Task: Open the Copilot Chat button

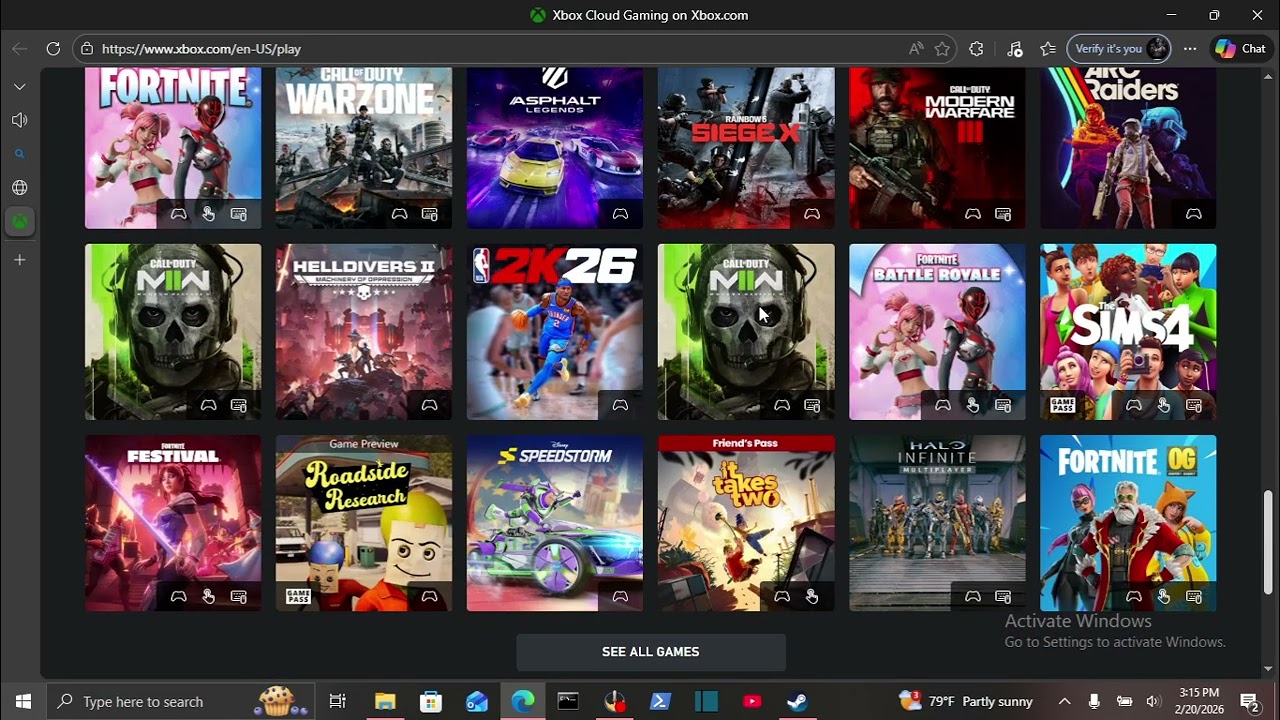Action: pyautogui.click(x=1241, y=48)
